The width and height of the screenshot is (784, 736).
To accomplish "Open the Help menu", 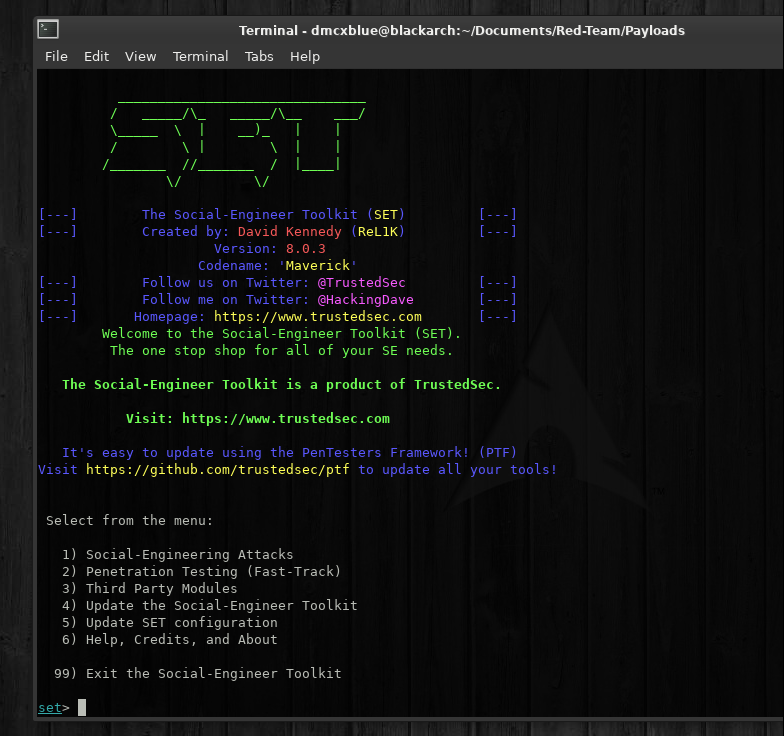I will click(304, 56).
